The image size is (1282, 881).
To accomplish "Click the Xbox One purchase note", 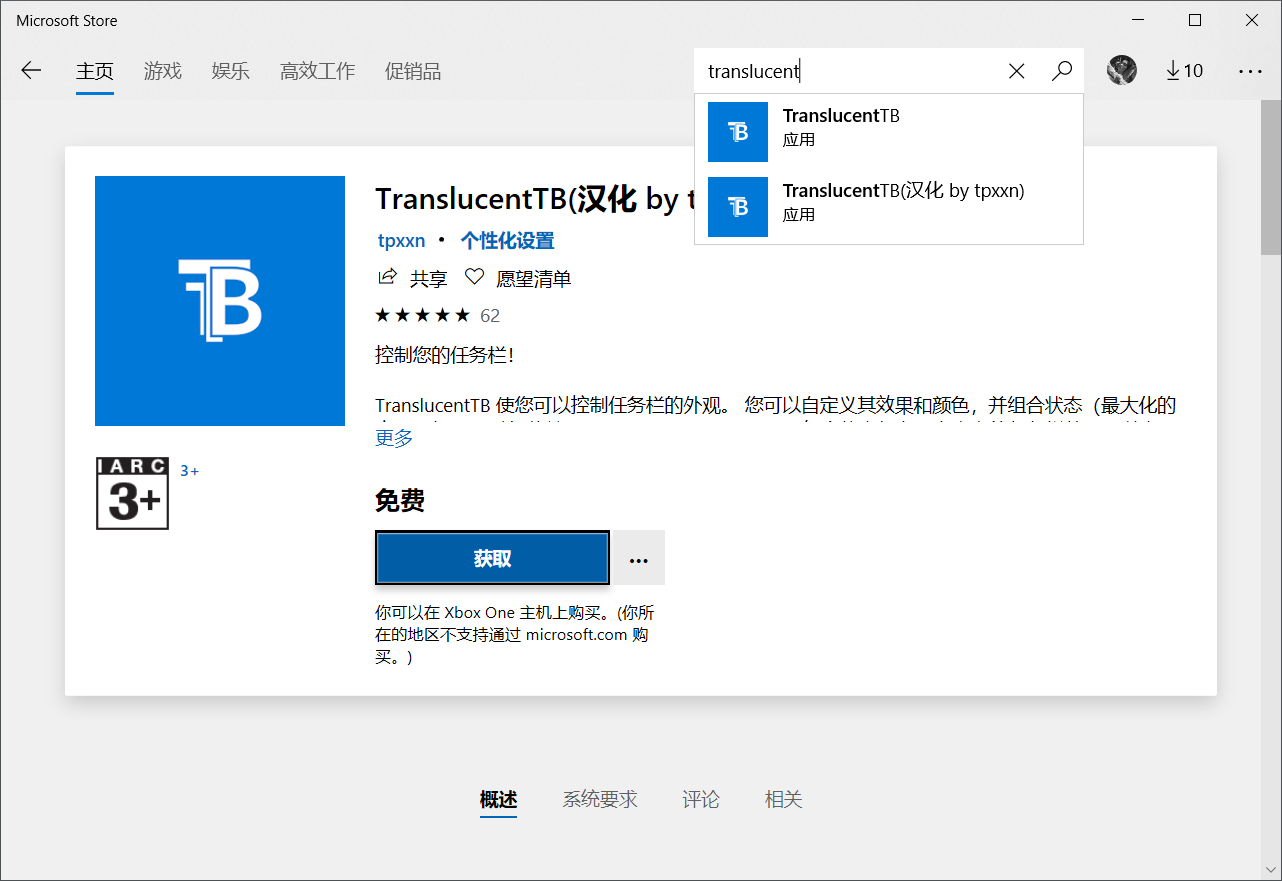I will coord(515,635).
